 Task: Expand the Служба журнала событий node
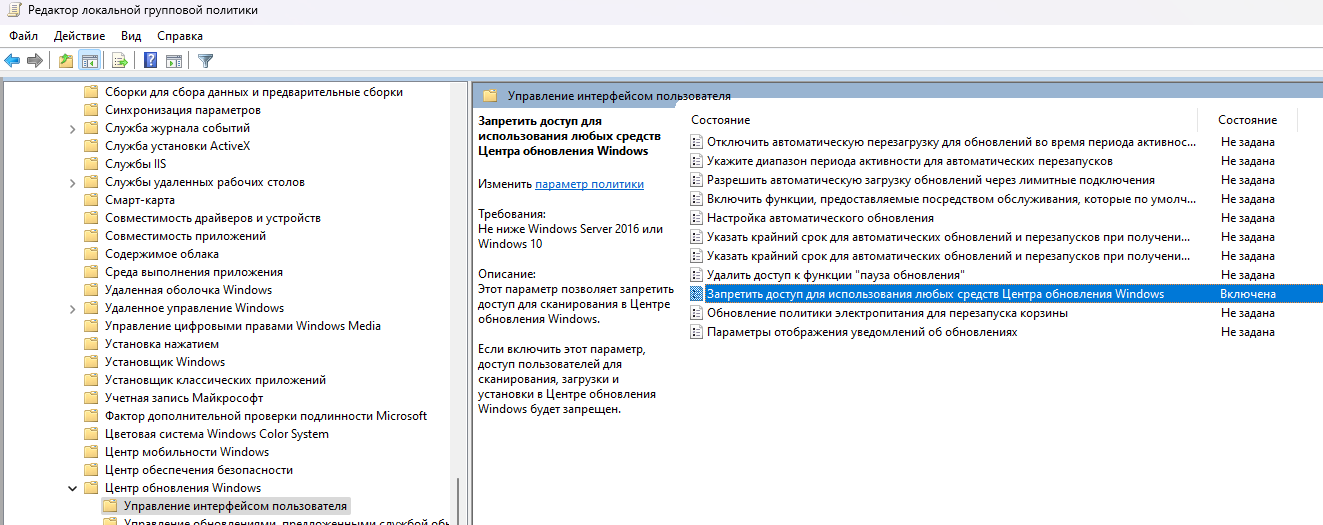point(73,128)
